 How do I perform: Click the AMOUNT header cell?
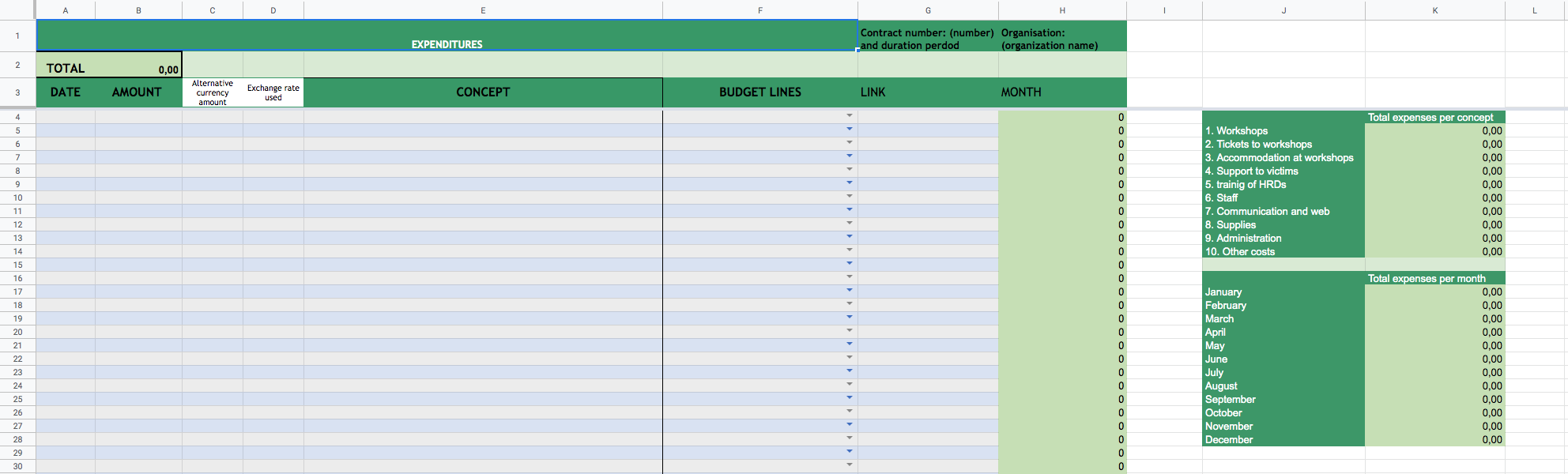[139, 92]
